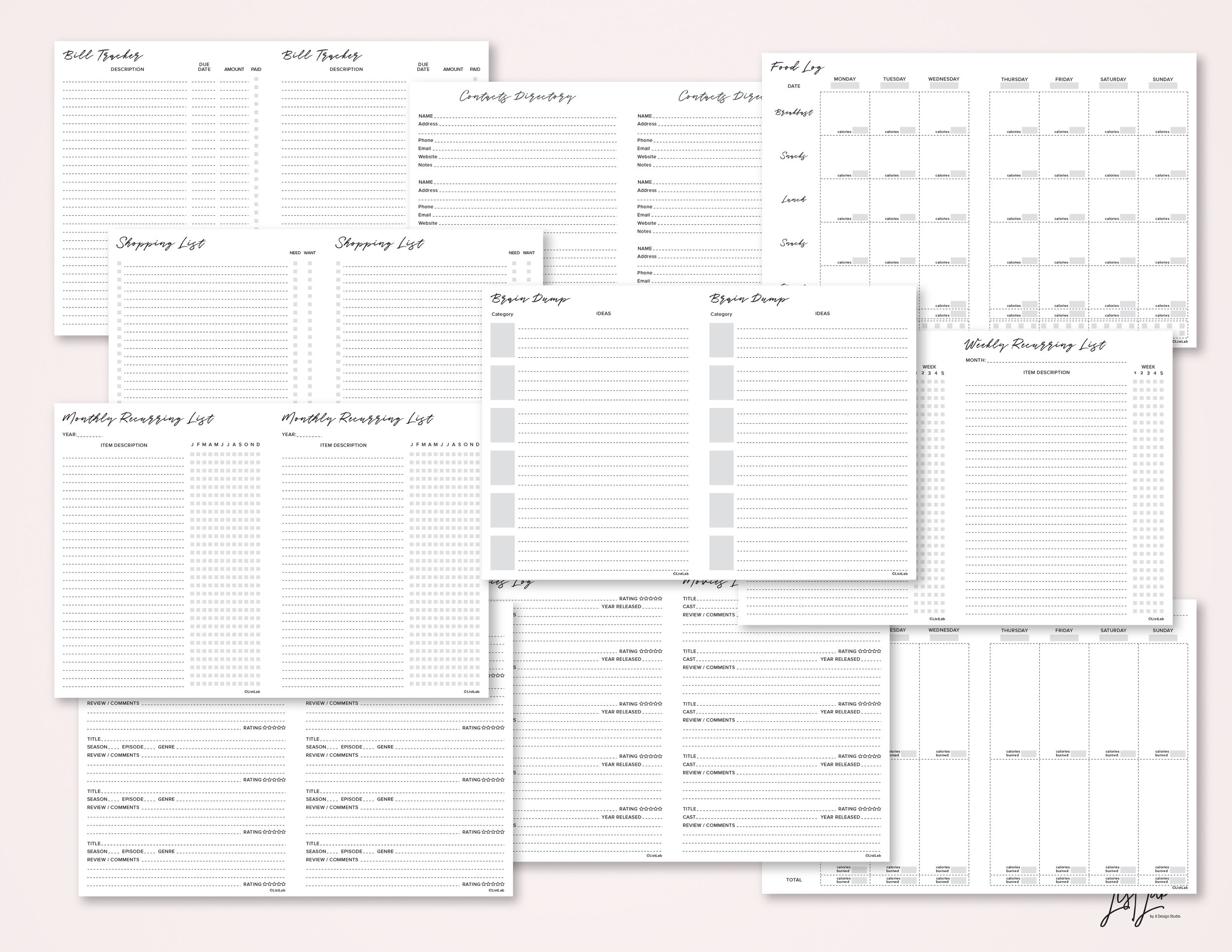This screenshot has width=1232, height=952.
Task: Click ©ListLab footer on Weekly Recurring List
Action: click(1156, 619)
